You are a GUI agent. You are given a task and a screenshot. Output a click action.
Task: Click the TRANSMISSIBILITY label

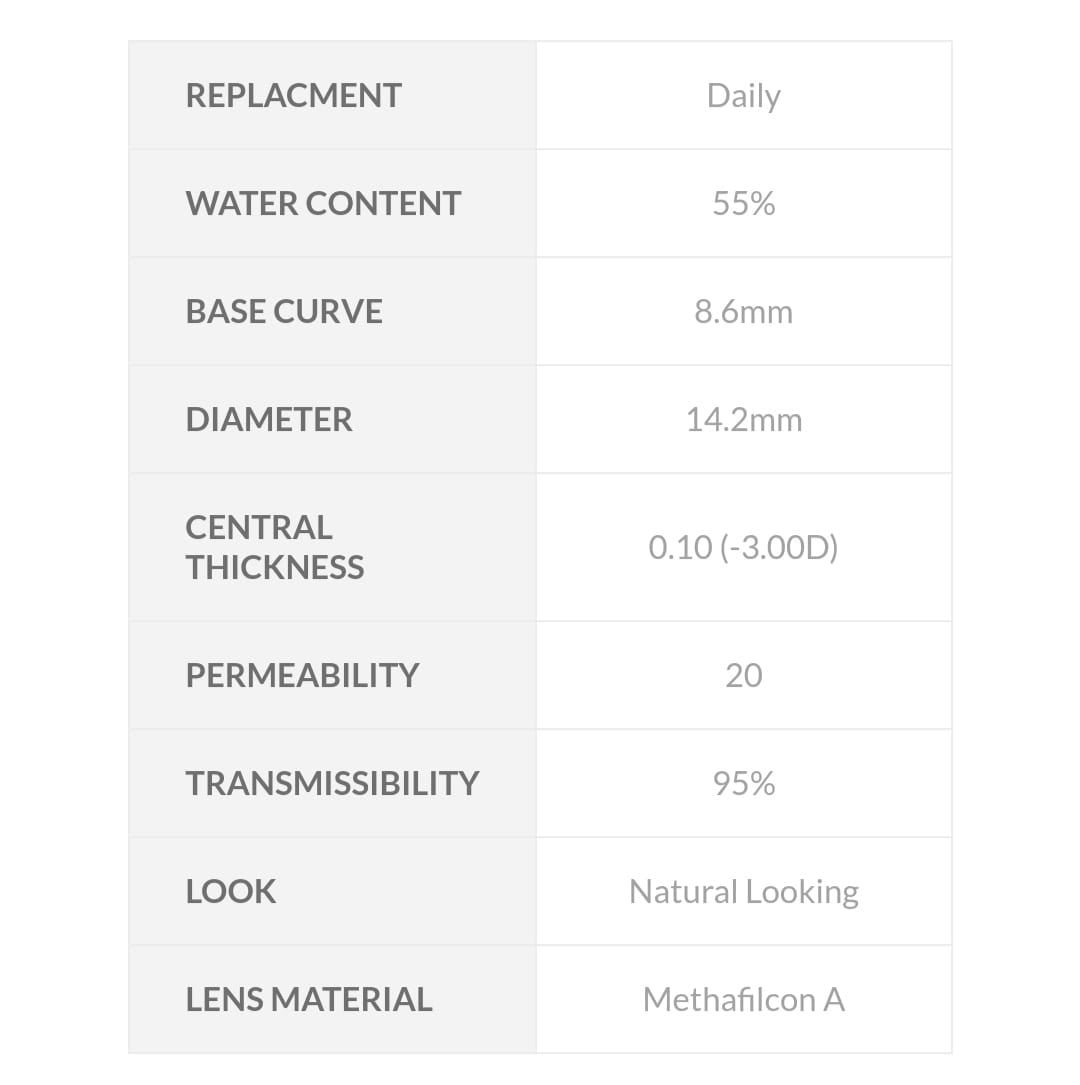point(332,784)
